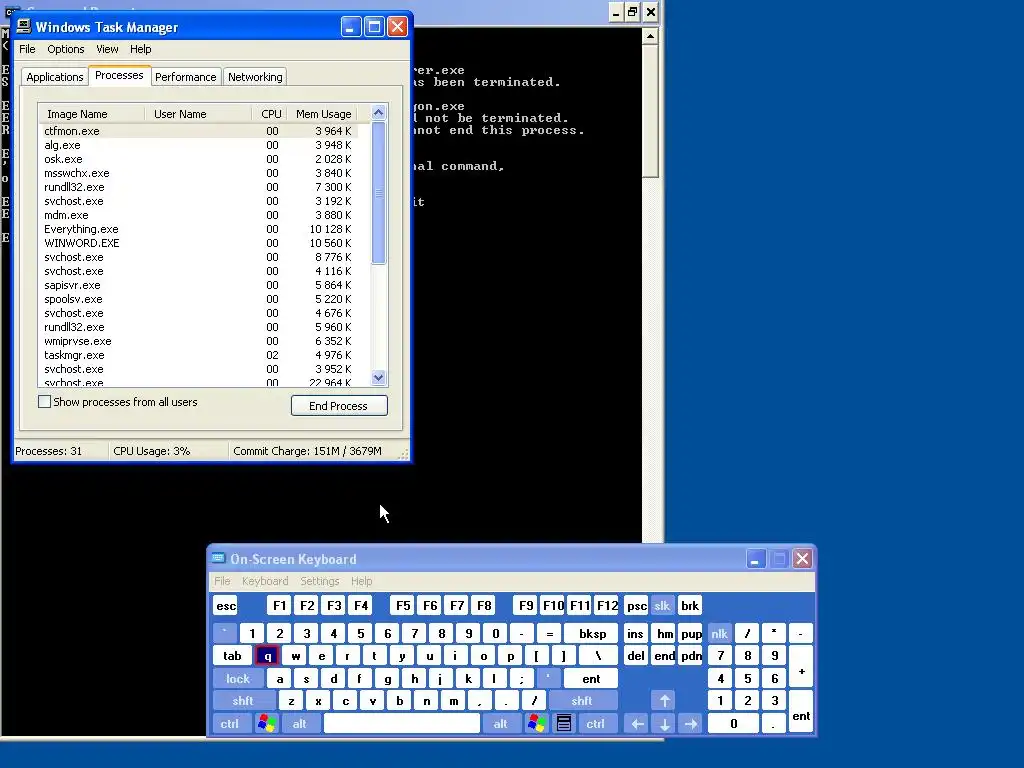
Task: Select the sapisvr.exe process row
Action: tap(198, 285)
